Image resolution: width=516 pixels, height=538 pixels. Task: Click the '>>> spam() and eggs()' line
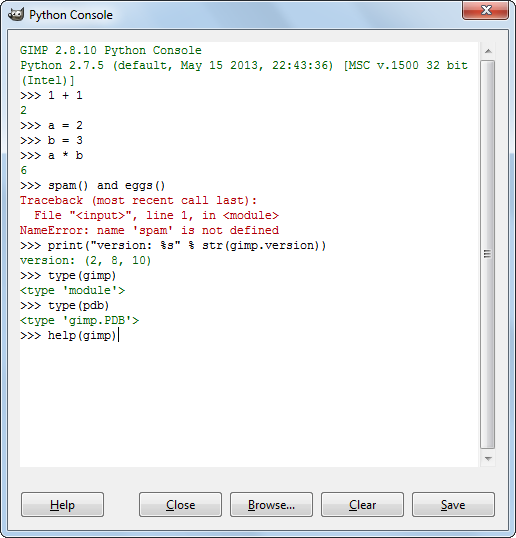(93, 186)
